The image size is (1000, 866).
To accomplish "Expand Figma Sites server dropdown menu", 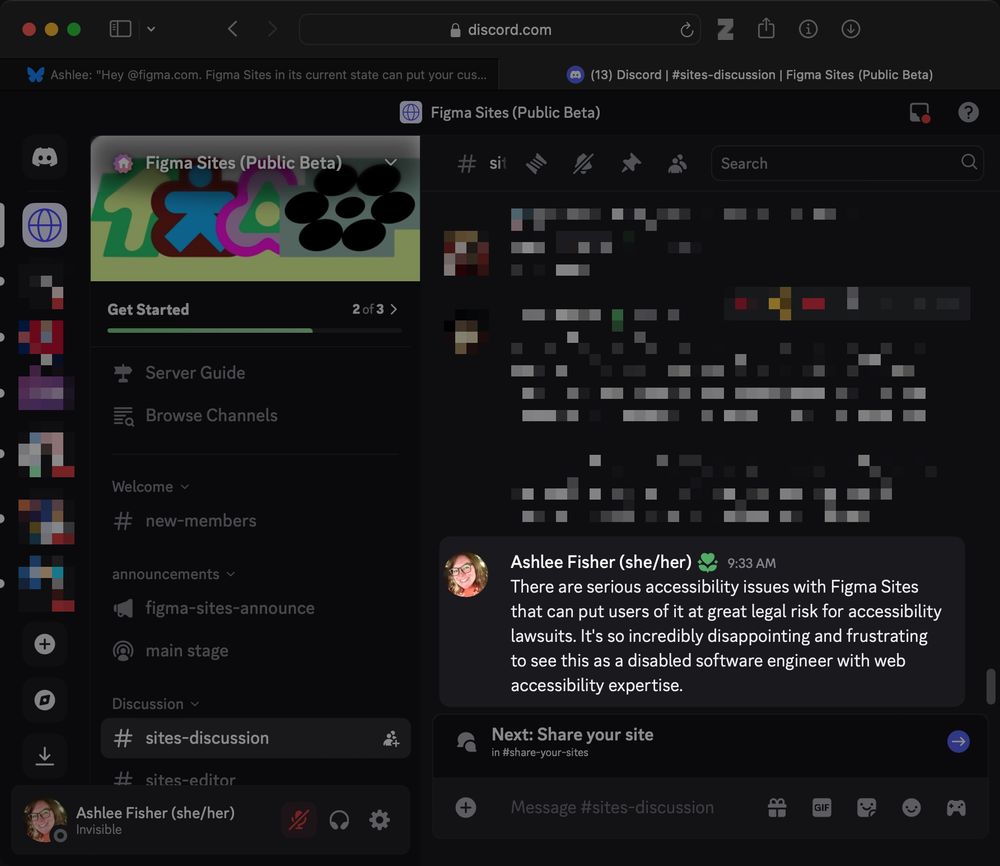I will [391, 162].
